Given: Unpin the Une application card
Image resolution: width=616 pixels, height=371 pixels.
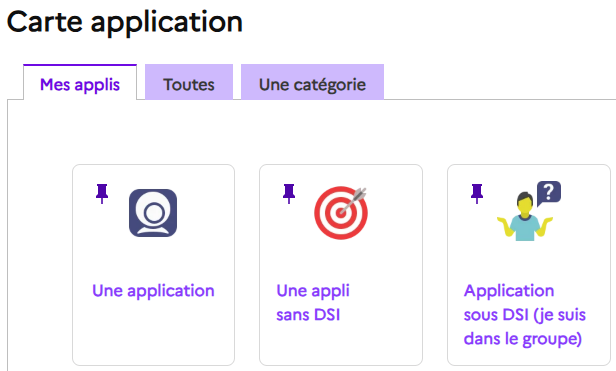Looking at the screenshot, I should [x=102, y=193].
